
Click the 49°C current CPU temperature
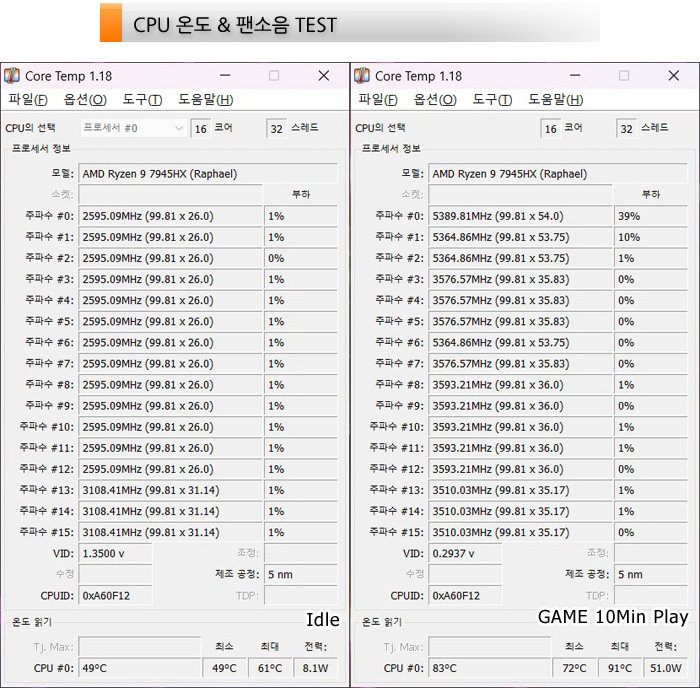[x=139, y=668]
